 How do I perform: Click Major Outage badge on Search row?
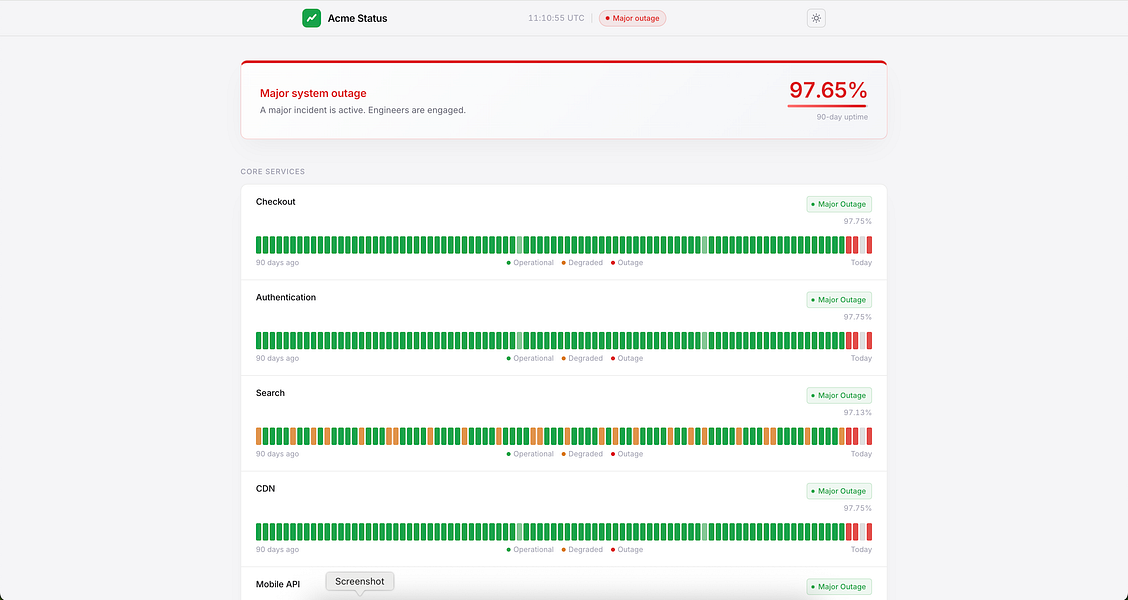click(x=839, y=396)
